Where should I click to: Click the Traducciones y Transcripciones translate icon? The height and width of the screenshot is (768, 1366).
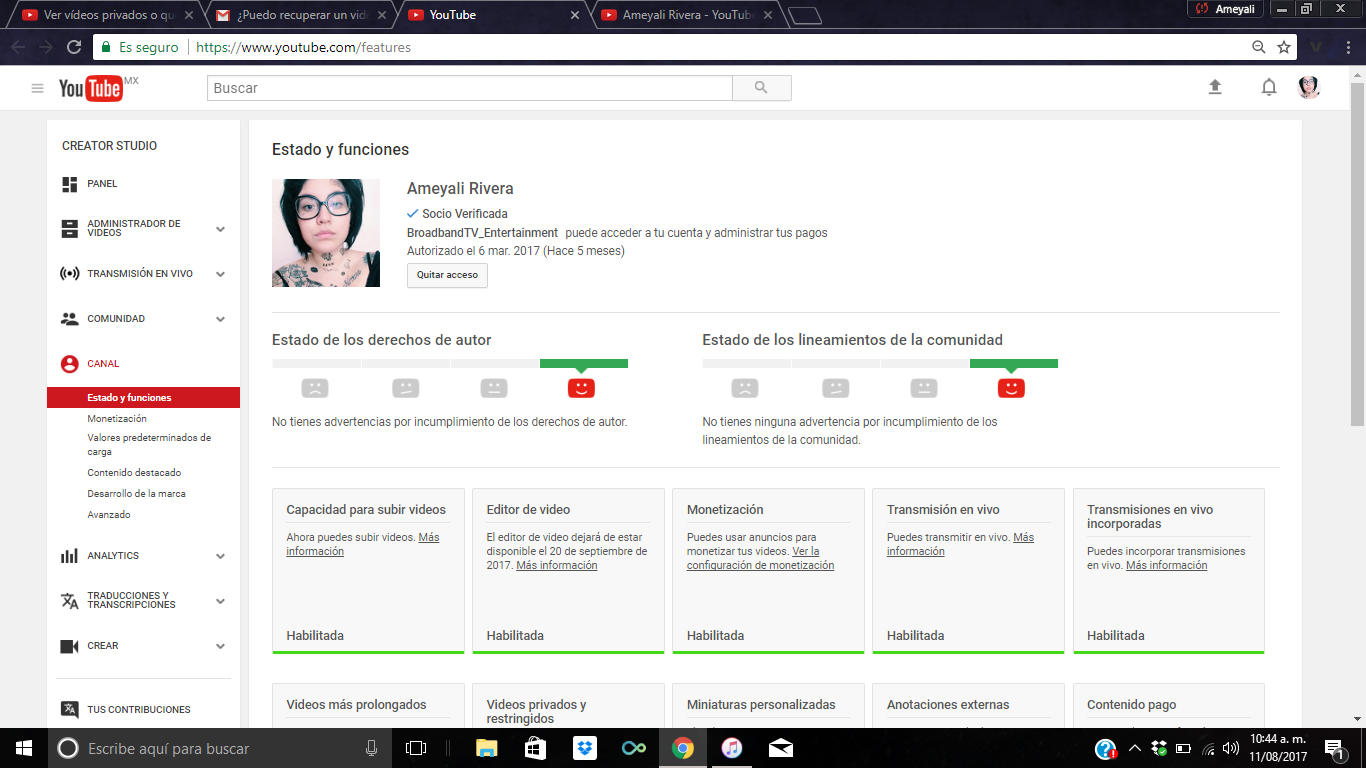coord(70,601)
